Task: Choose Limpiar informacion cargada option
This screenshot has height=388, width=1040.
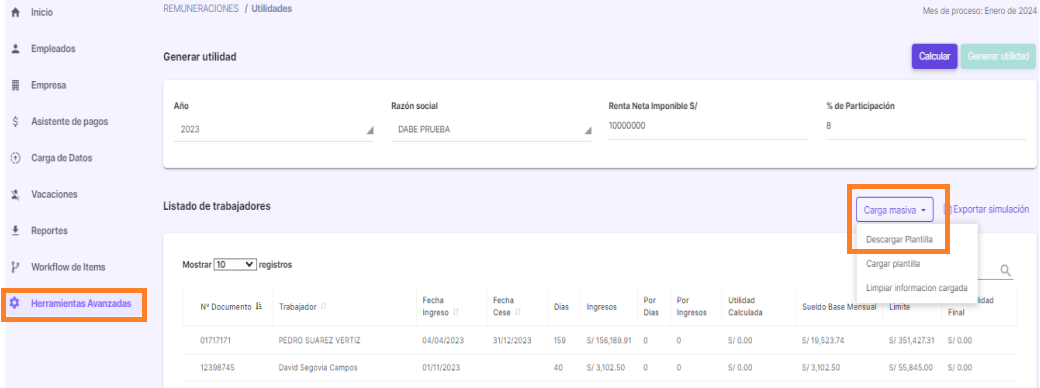Action: [917, 288]
